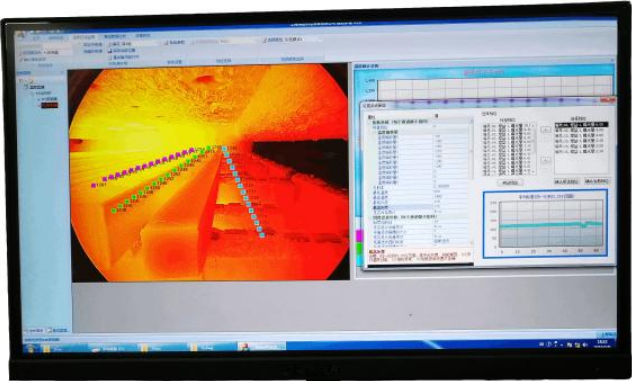Click the volume icon in system tray
Viewport: 632px width, 381px height.
(x=584, y=345)
